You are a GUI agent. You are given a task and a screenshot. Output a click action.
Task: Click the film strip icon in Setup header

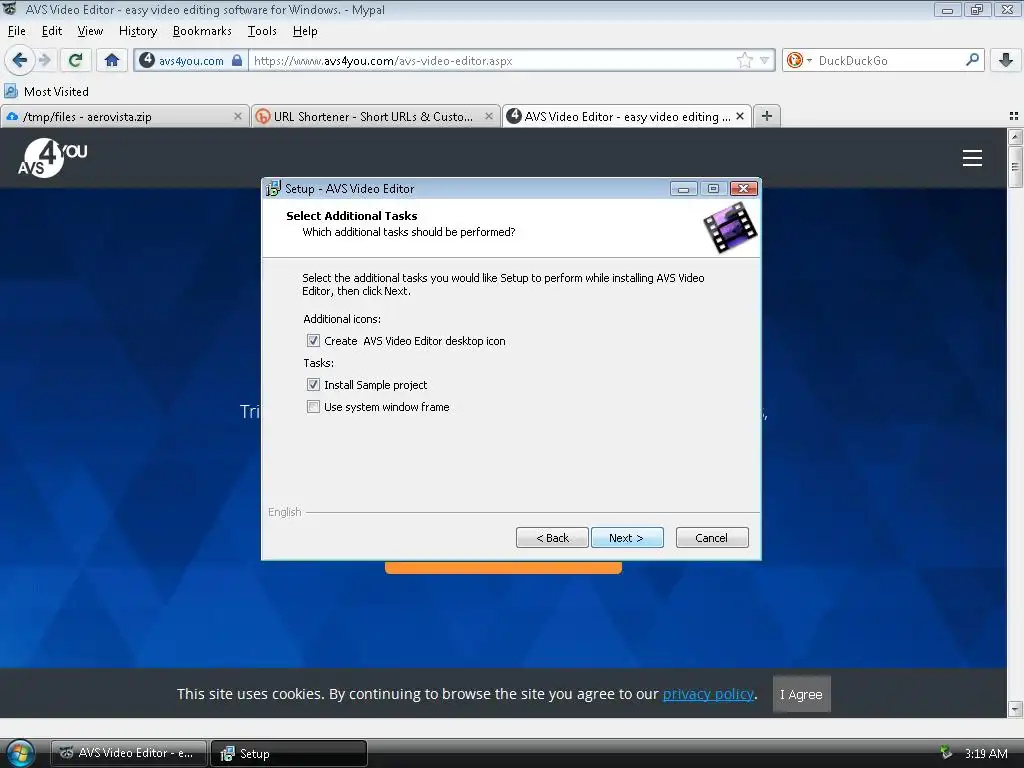(730, 227)
